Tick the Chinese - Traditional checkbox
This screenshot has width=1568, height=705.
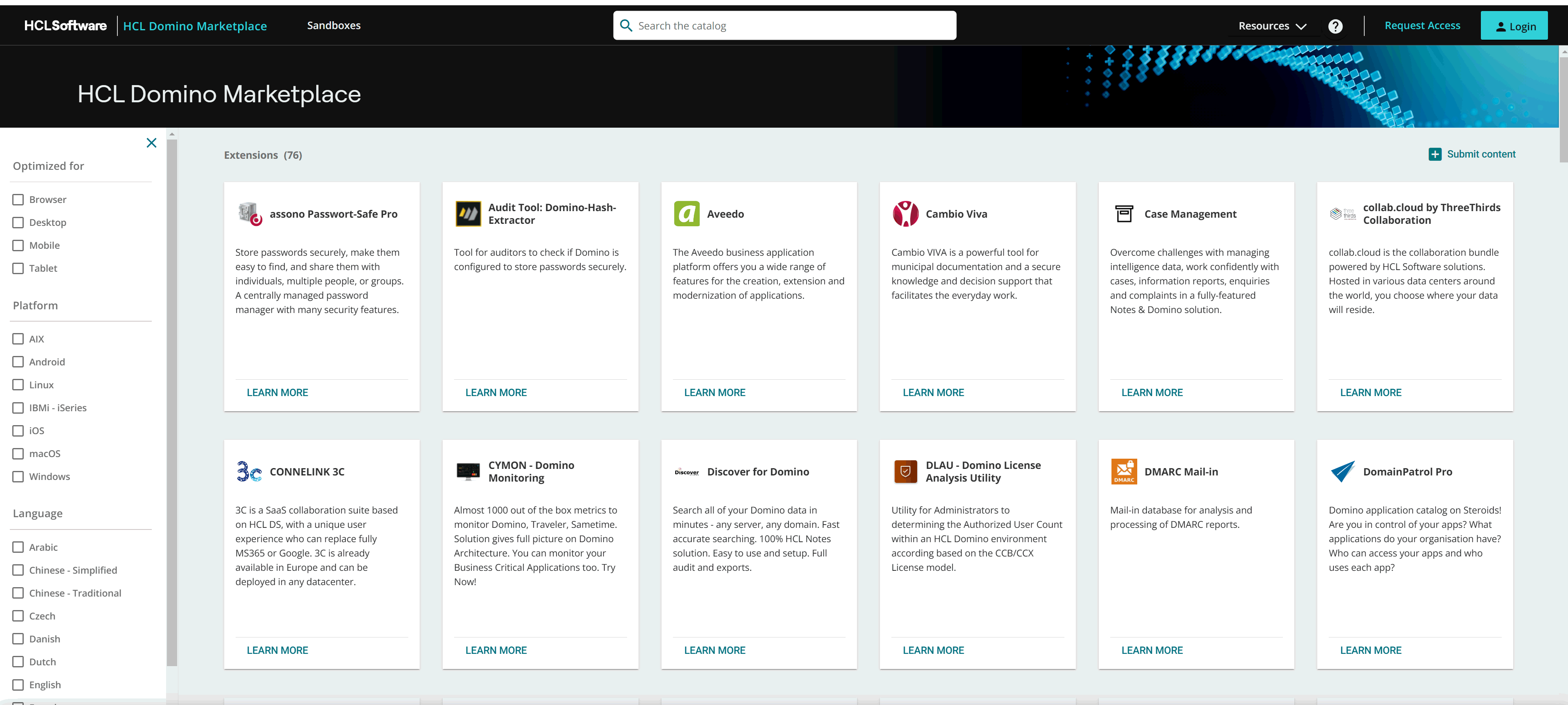point(18,593)
